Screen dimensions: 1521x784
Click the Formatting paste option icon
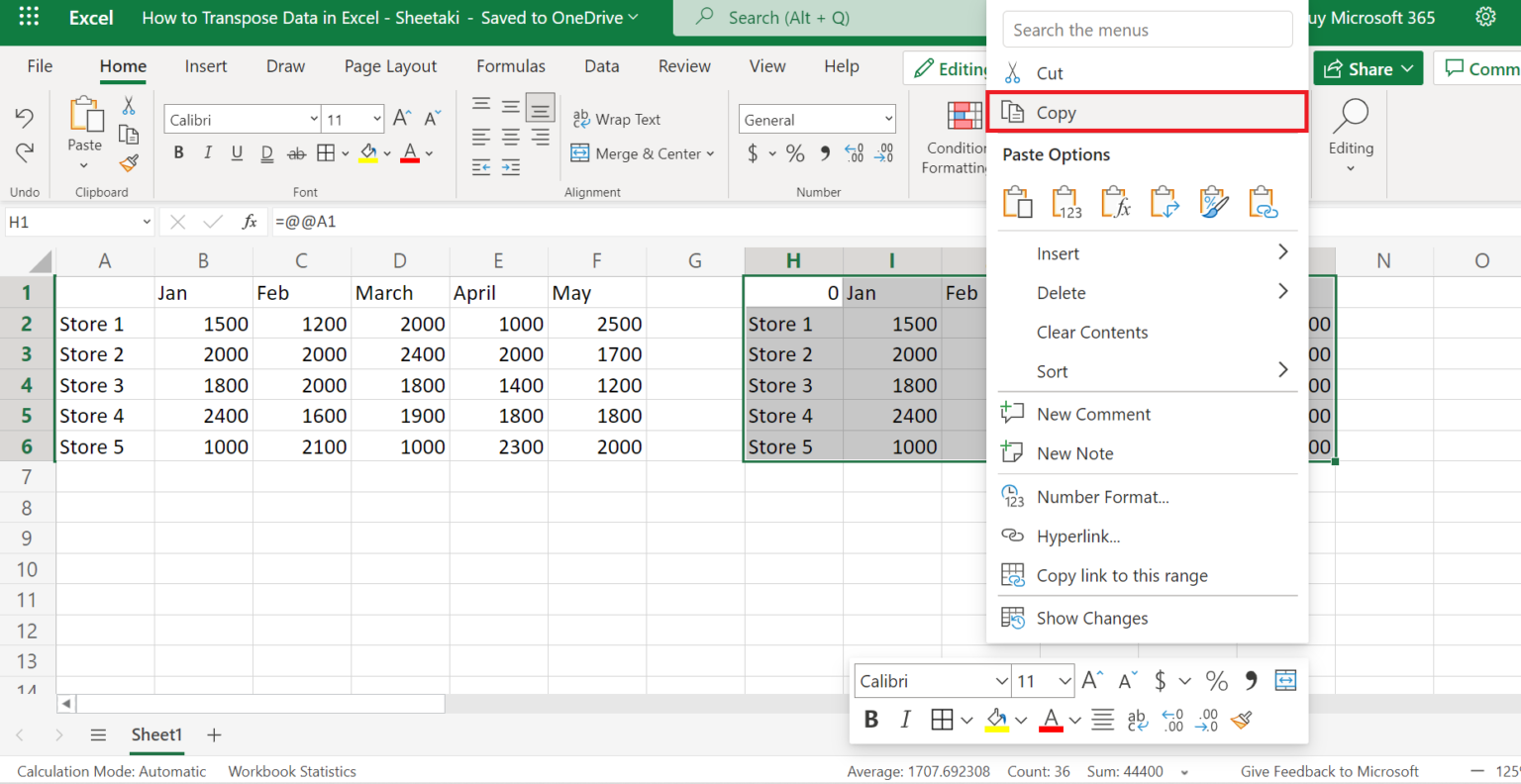(1213, 201)
